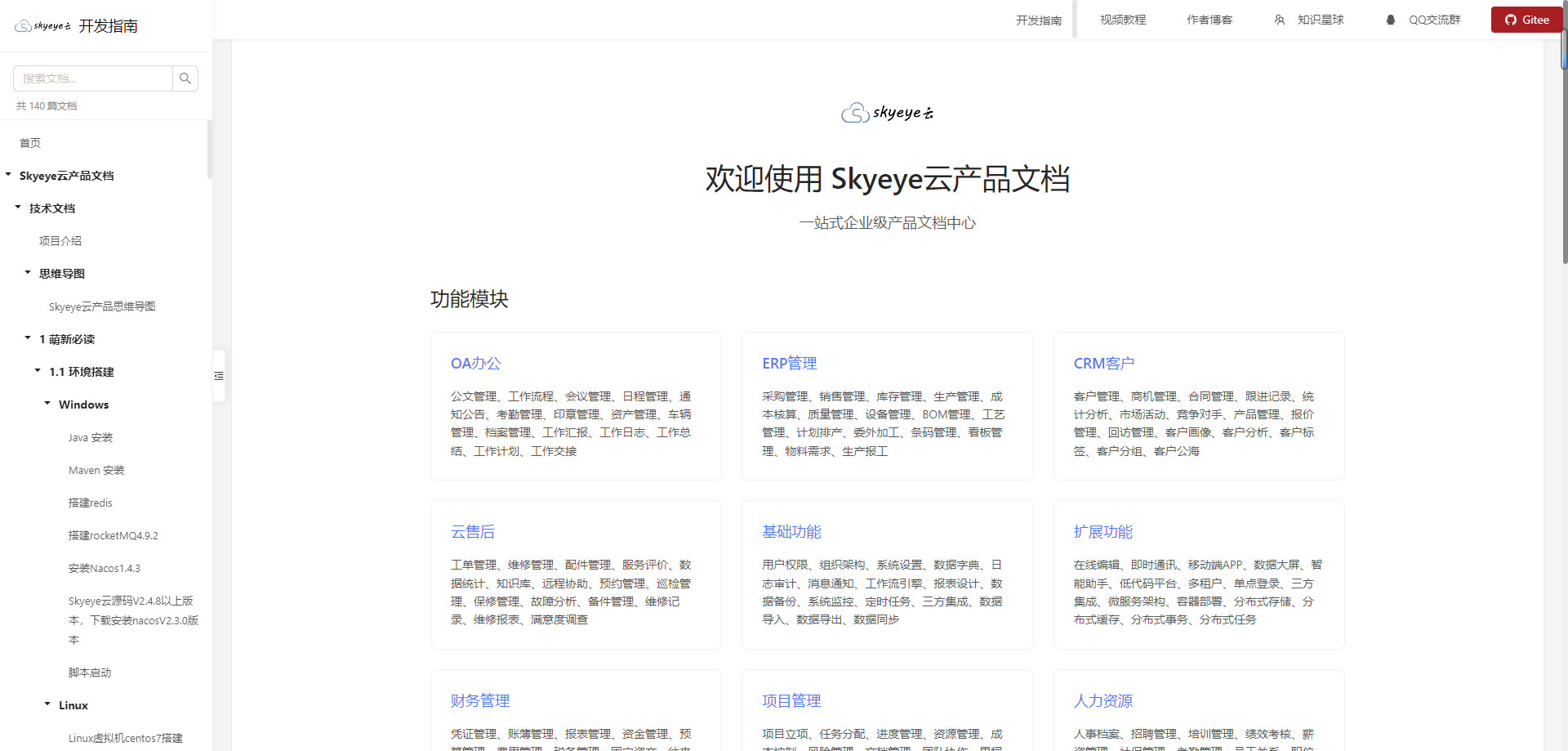
Task: Click the 开发指南 title in sidebar header
Action: tap(108, 26)
